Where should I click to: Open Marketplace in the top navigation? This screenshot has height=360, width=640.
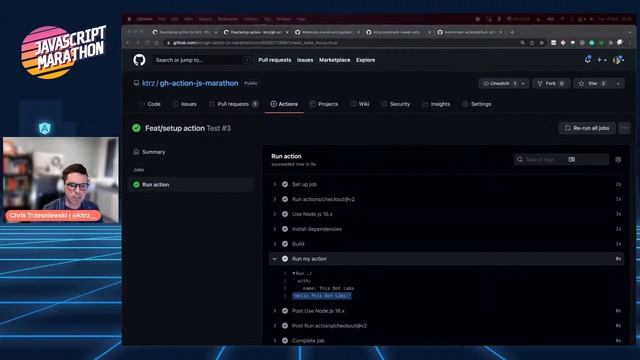coord(334,60)
